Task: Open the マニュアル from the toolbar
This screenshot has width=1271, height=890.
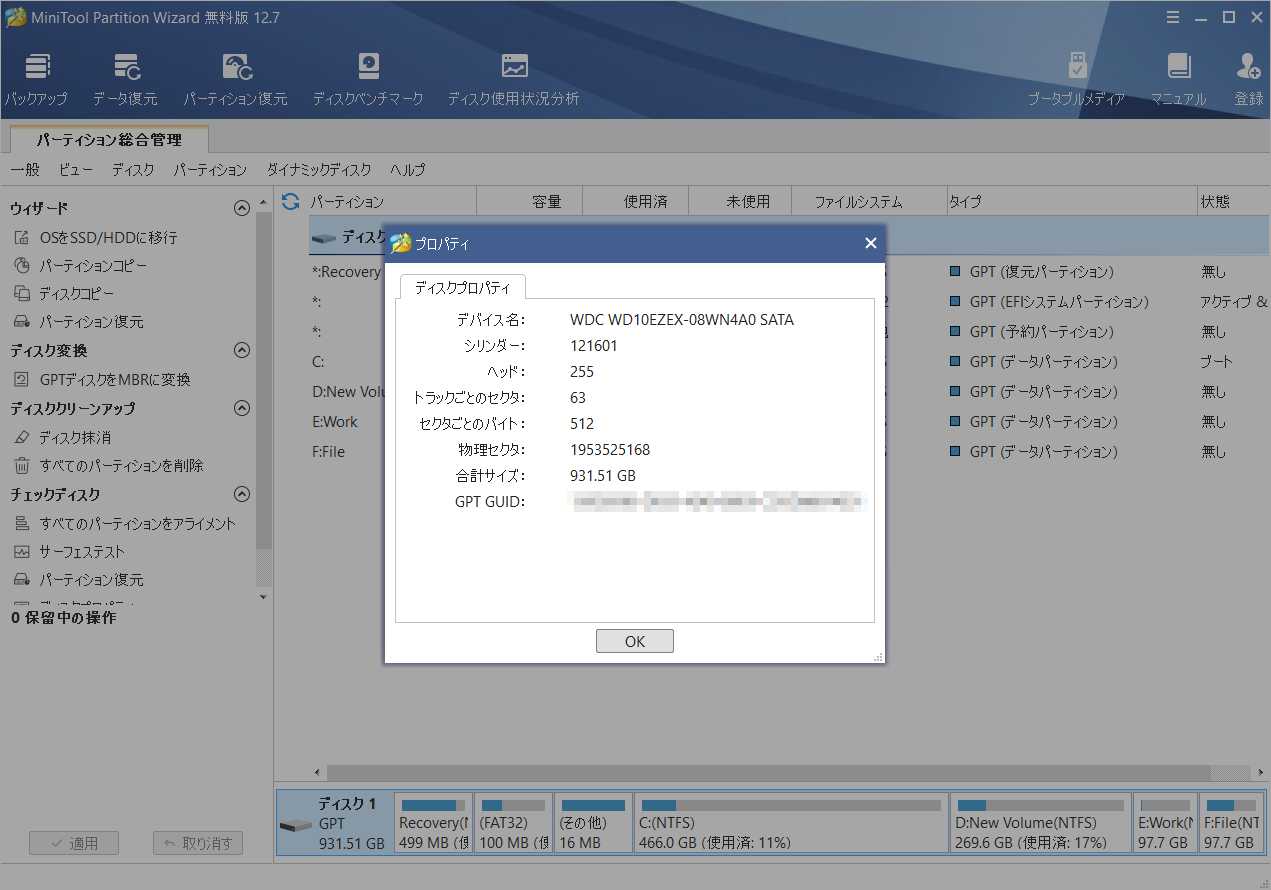Action: point(1178,79)
